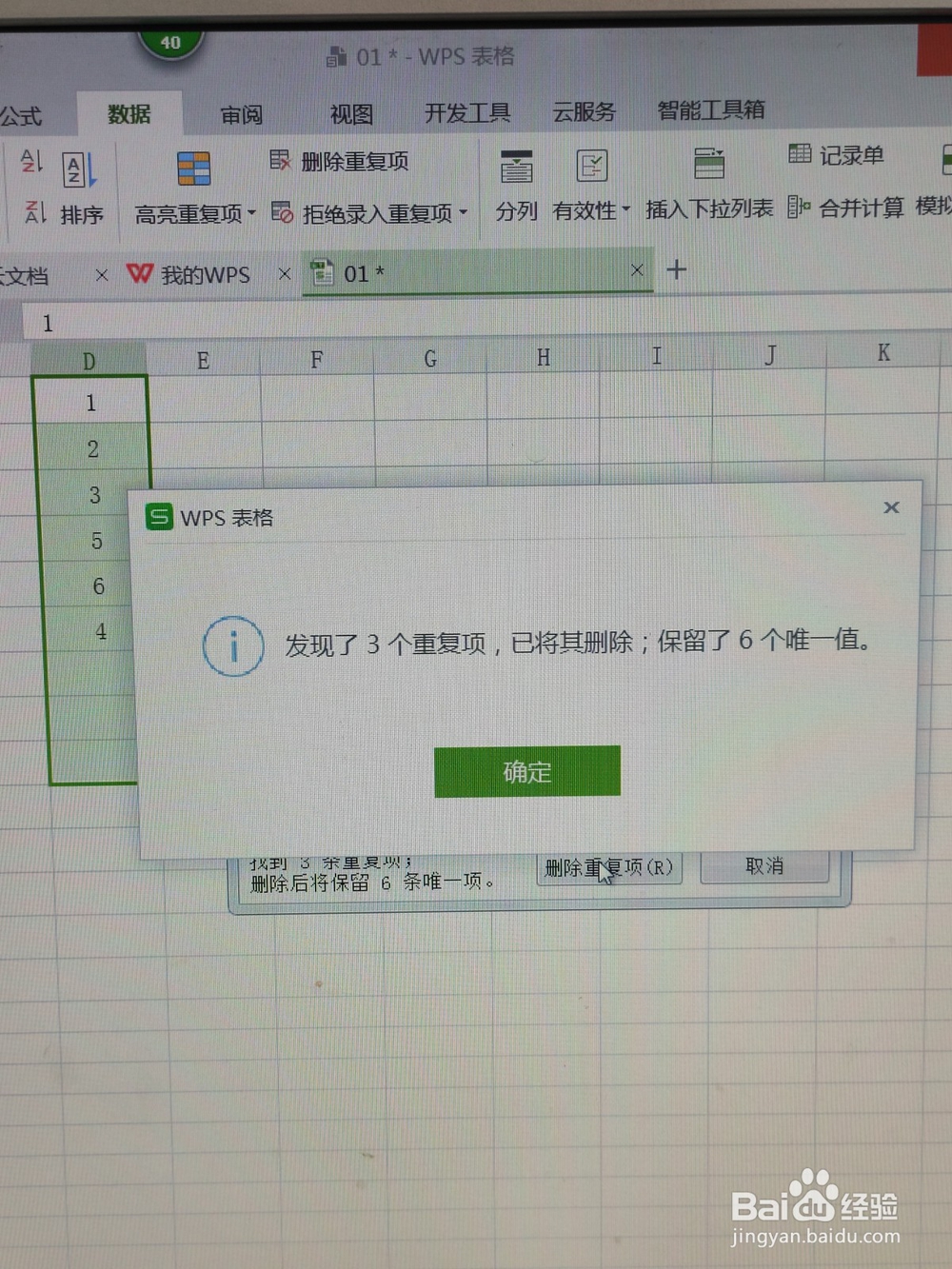Viewport: 952px width, 1269px height.
Task: Click the ascending sort A-Z icon
Action: coord(31,161)
